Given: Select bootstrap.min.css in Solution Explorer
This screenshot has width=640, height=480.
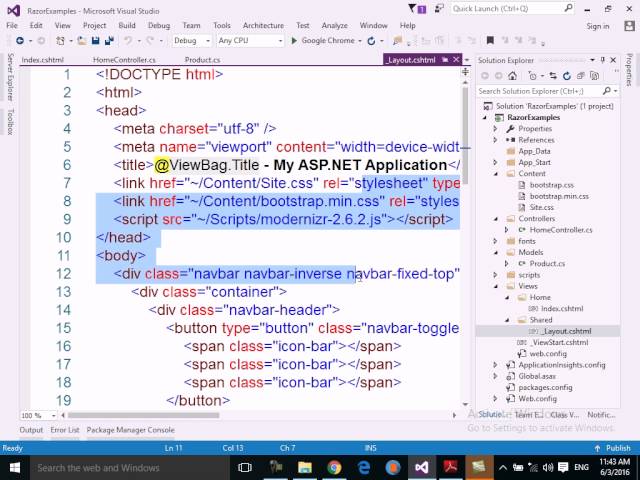Looking at the screenshot, I should tap(559, 196).
